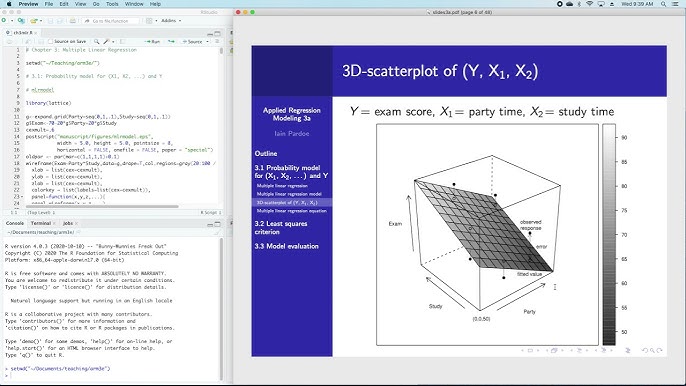Open Spotlight search in the macOS menu bar
Image resolution: width=686 pixels, height=386 pixels.
tap(663, 4)
